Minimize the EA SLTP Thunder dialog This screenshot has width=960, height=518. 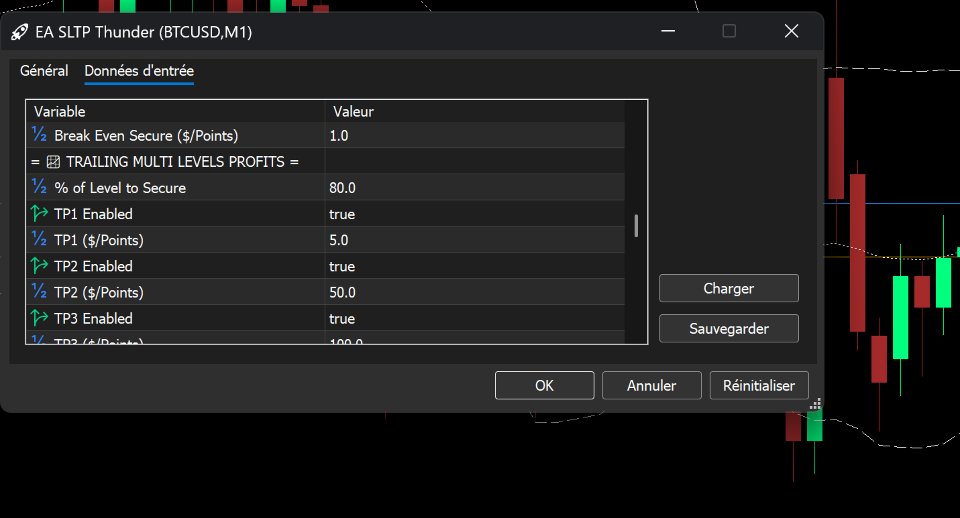coord(668,31)
